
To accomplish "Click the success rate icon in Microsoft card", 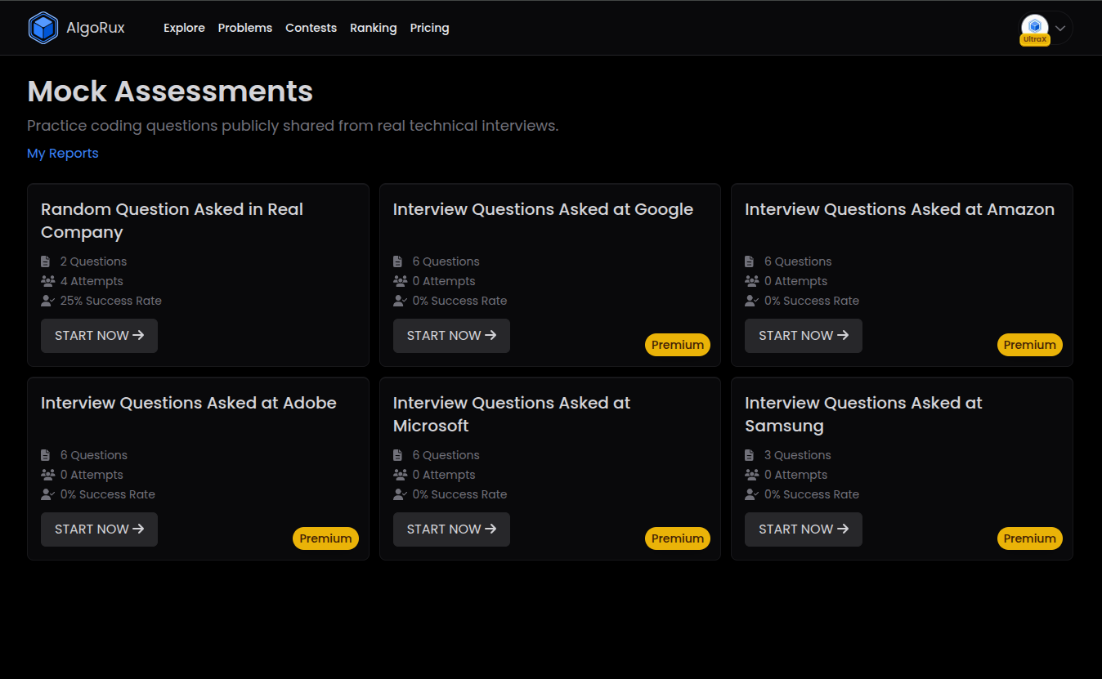I will (x=399, y=495).
